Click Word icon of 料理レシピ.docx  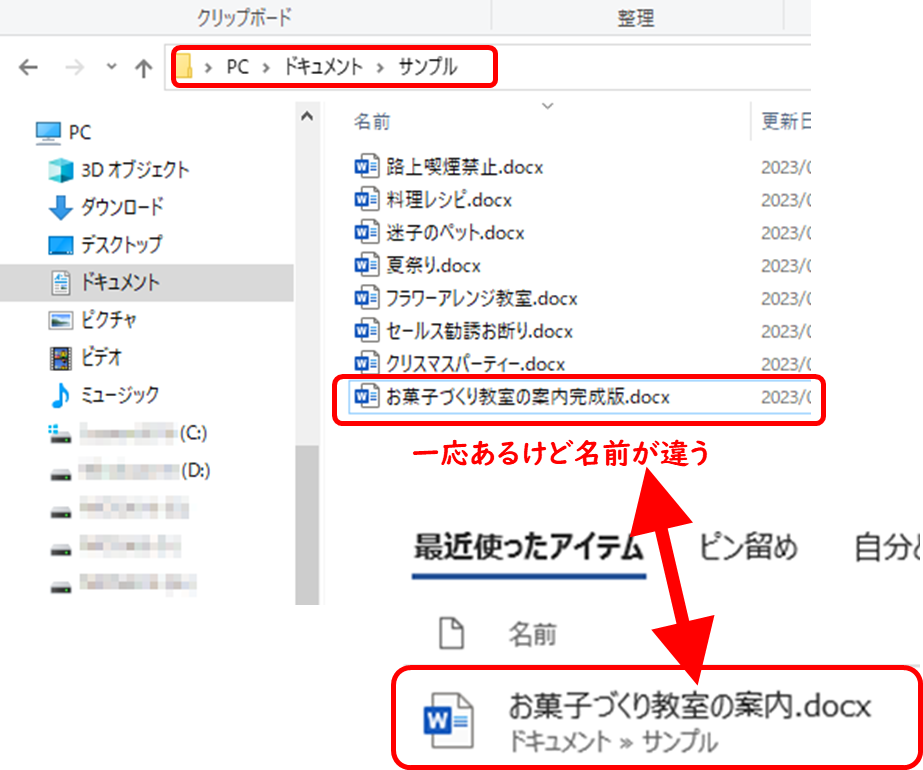[366, 200]
